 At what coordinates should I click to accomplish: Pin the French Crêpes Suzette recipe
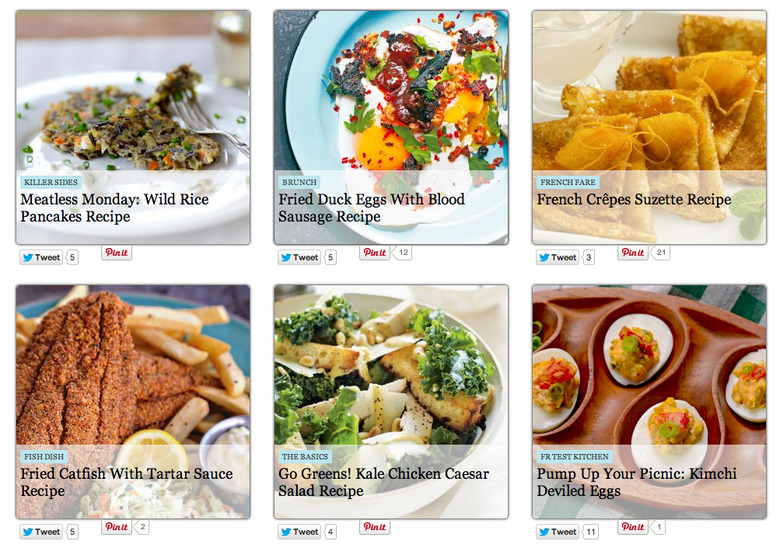633,253
